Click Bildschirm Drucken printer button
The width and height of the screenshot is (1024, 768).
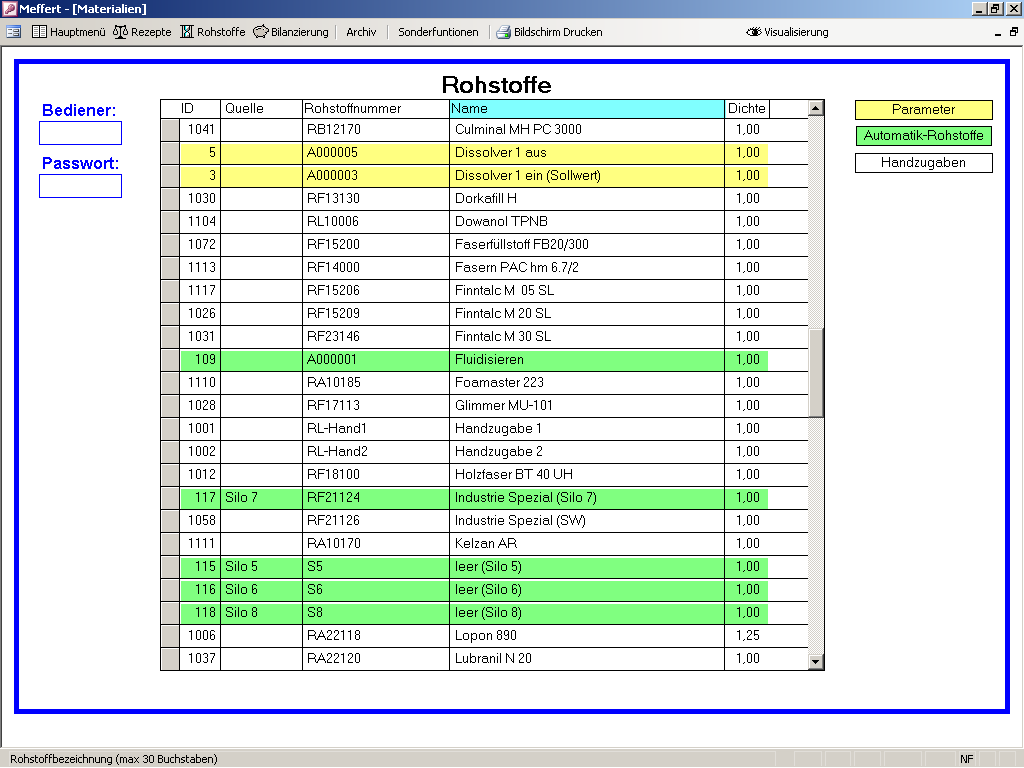point(549,32)
